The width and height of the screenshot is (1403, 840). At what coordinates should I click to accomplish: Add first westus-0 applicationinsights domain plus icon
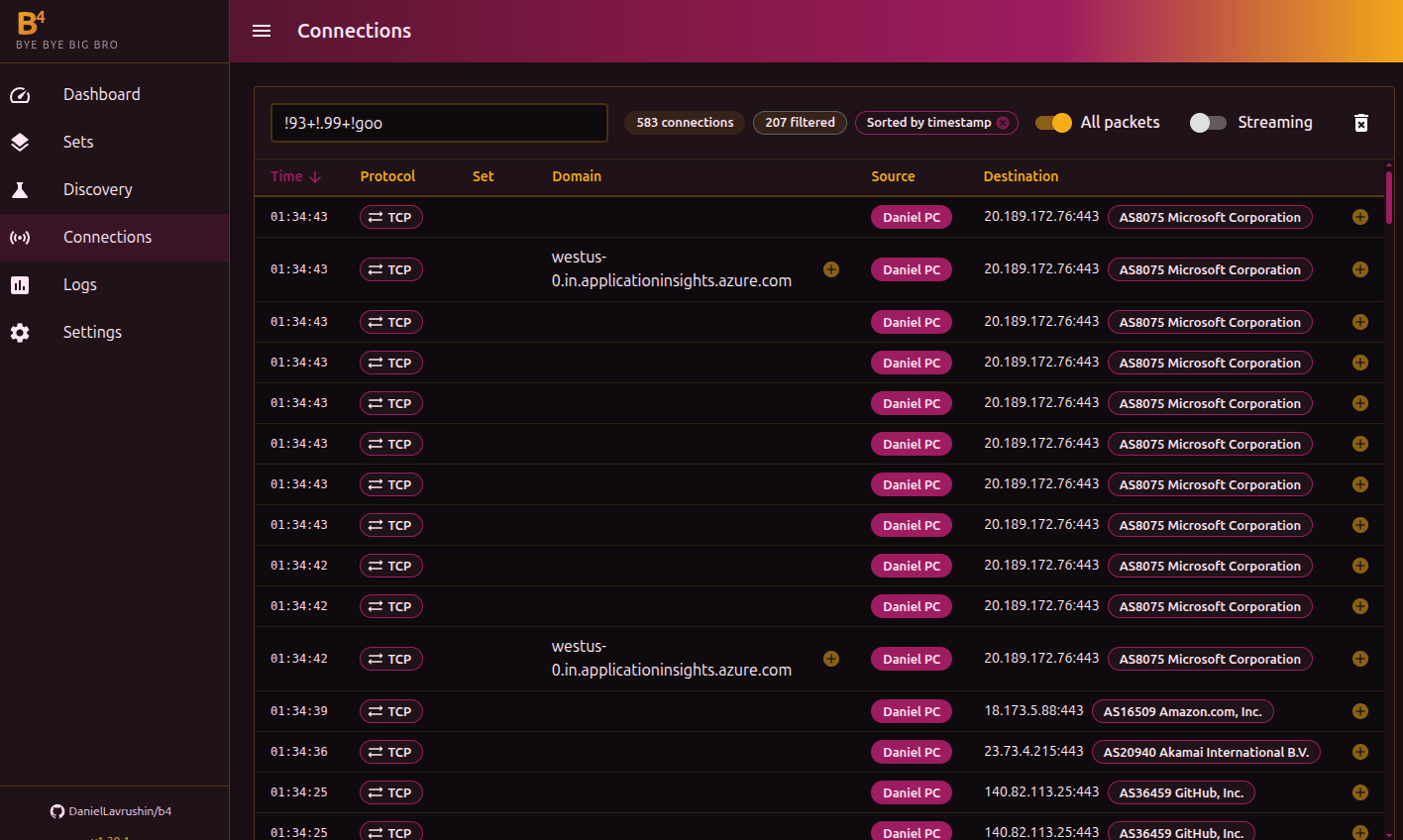click(831, 269)
